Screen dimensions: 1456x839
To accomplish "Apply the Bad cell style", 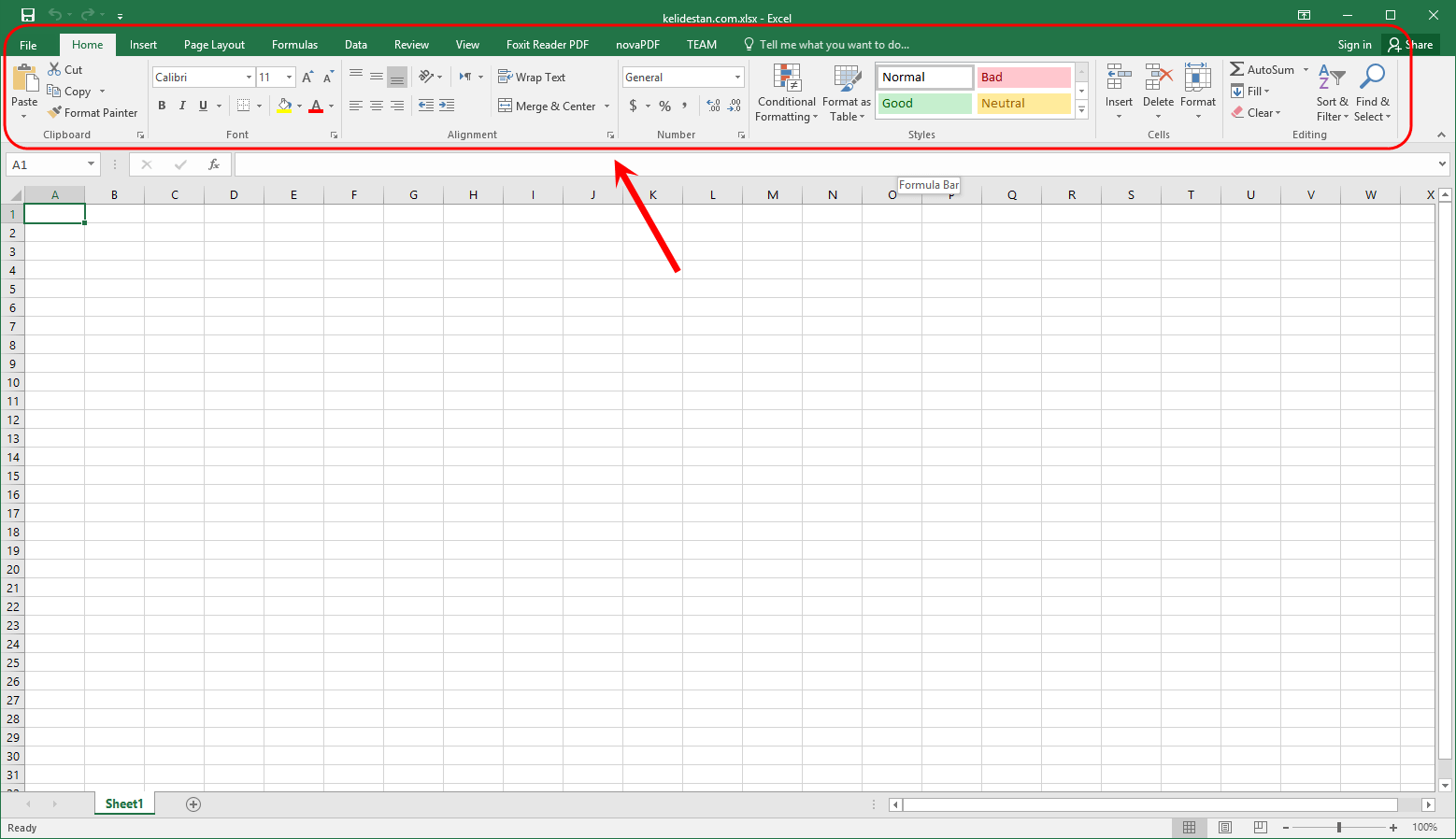I will point(1024,78).
